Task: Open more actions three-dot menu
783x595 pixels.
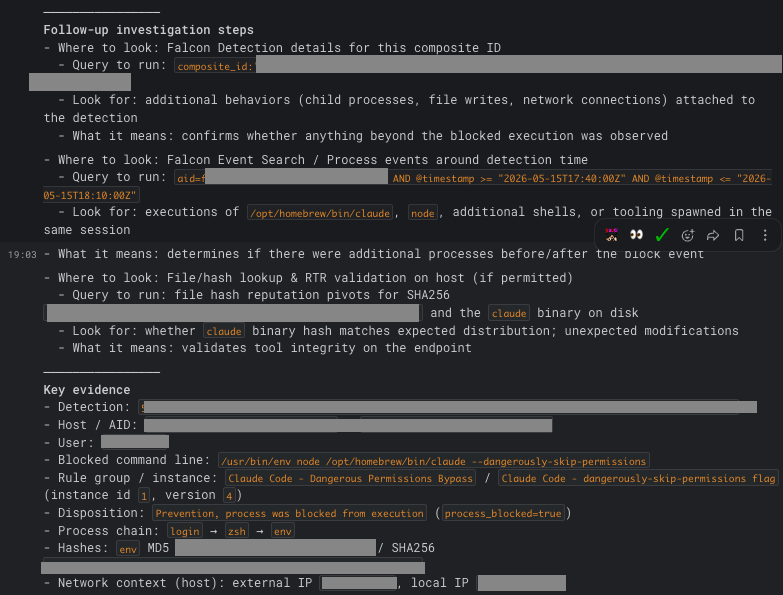Action: 765,235
